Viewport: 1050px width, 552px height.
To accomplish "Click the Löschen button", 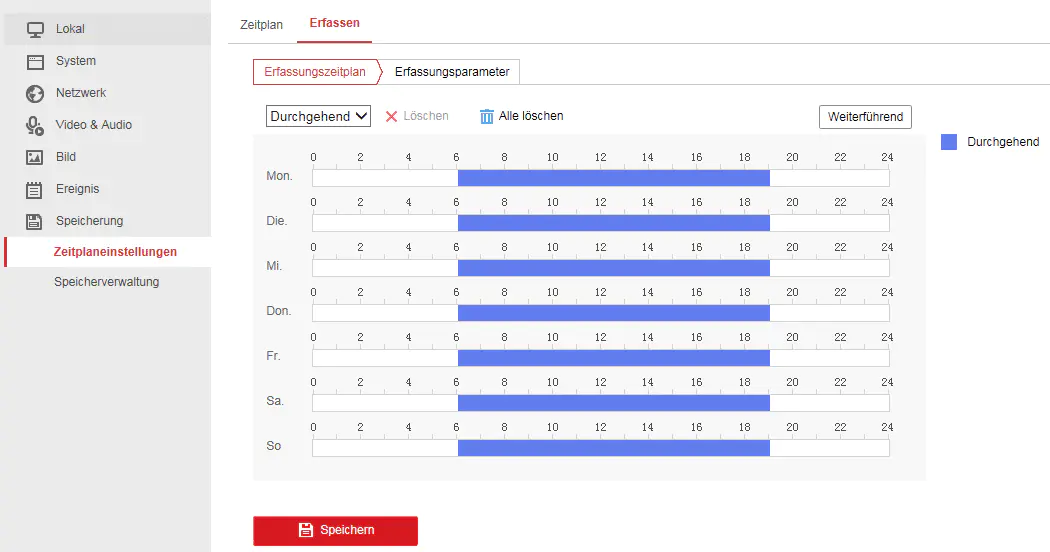I will [x=417, y=116].
